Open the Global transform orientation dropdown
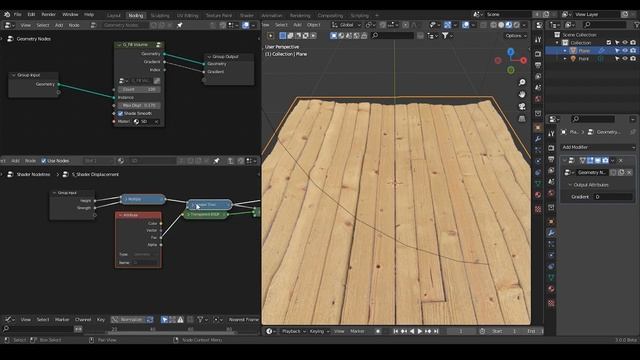The height and width of the screenshot is (360, 640). (x=347, y=25)
